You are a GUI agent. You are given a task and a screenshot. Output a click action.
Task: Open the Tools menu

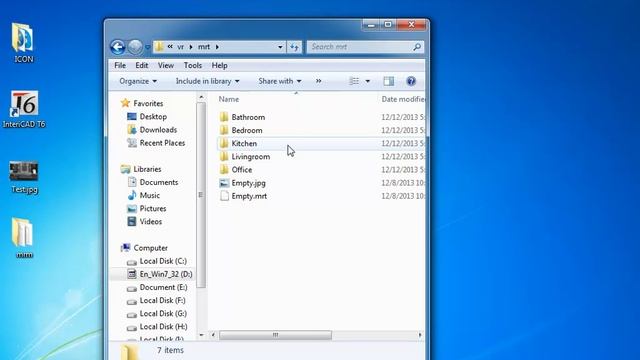click(x=193, y=65)
